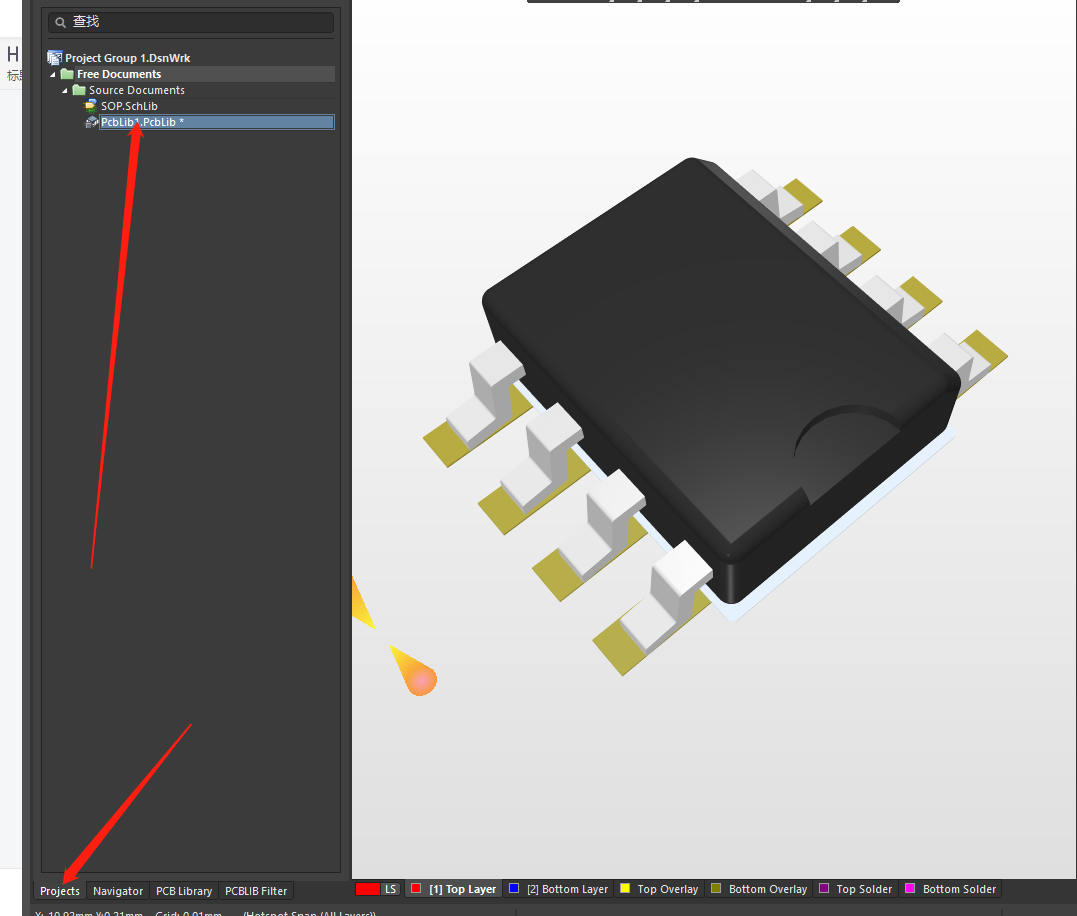
Task: Collapse the Source Documents node
Action: tap(65, 90)
